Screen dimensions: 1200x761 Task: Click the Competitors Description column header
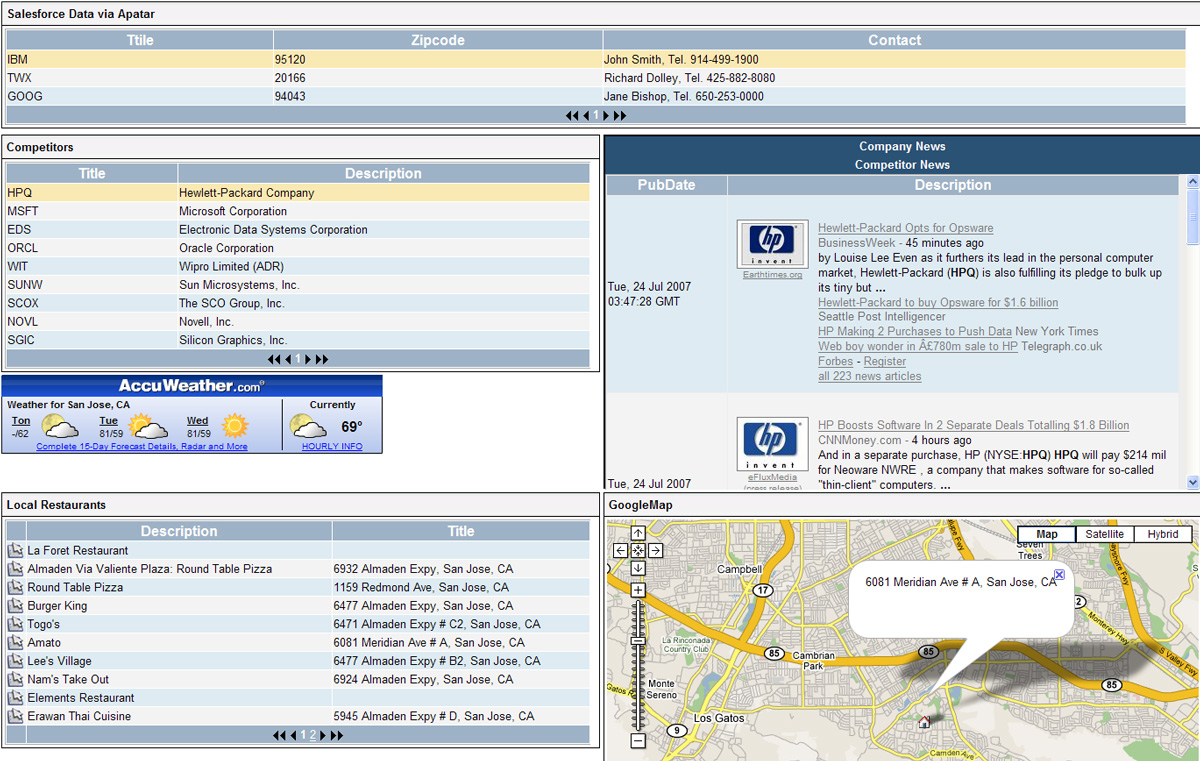383,173
